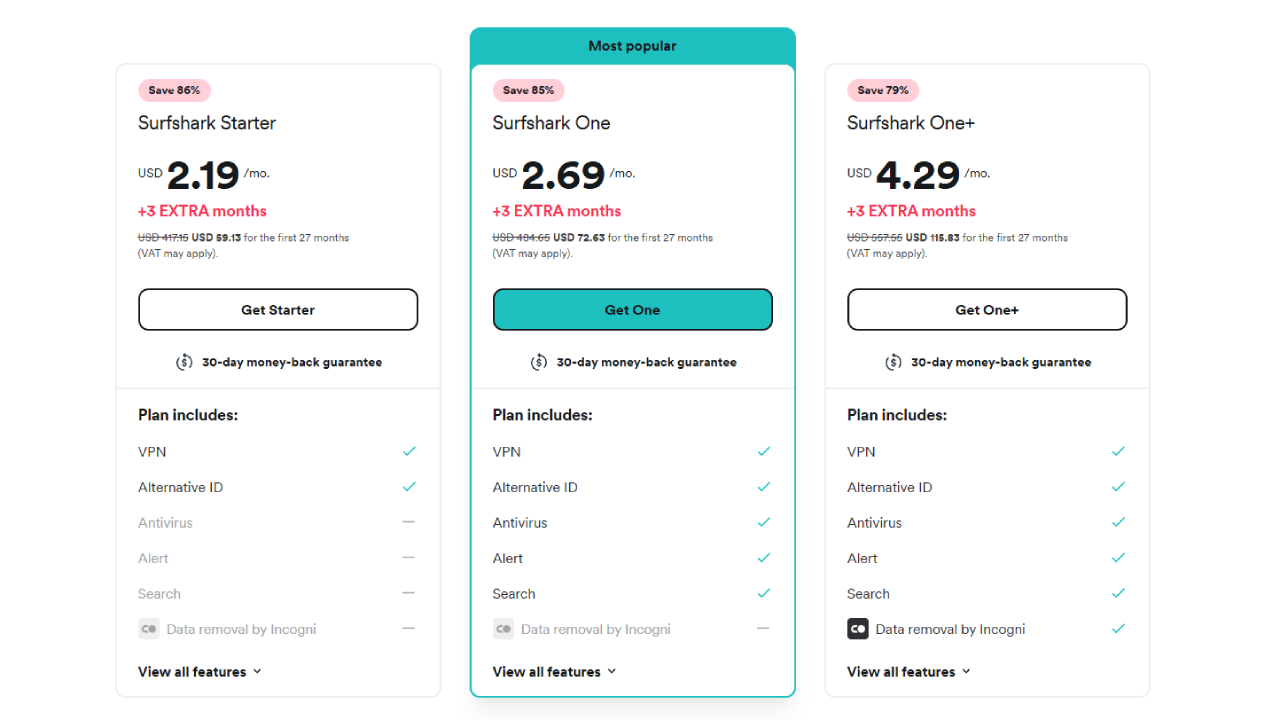
Task: Click Data removal checkmark in One+ plan
Action: pos(1118,629)
